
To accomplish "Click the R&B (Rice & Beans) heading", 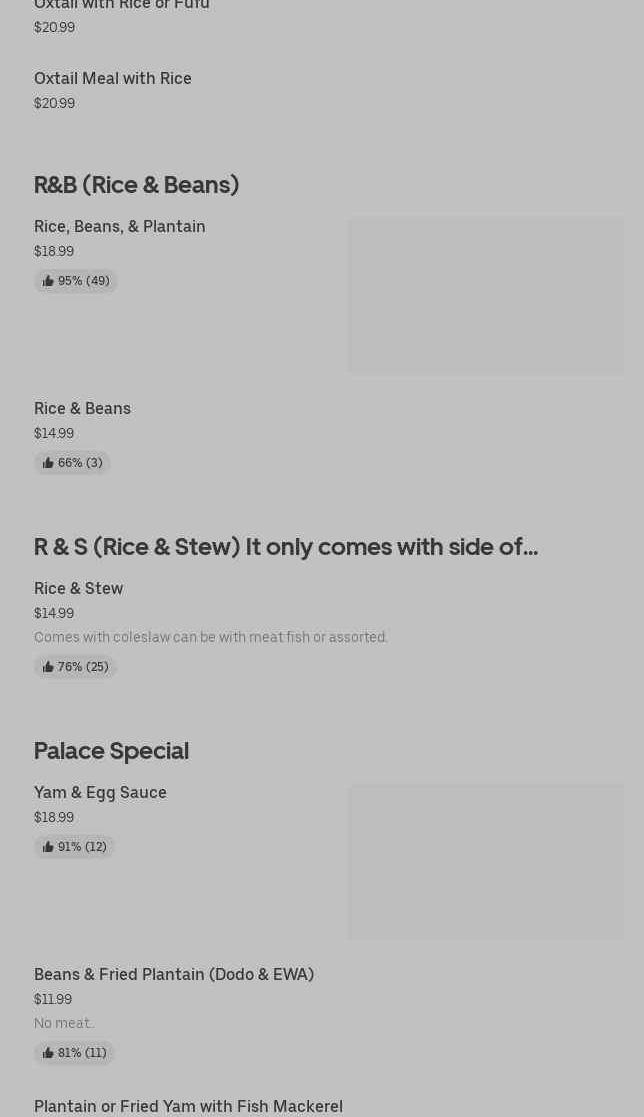I will tap(136, 185).
